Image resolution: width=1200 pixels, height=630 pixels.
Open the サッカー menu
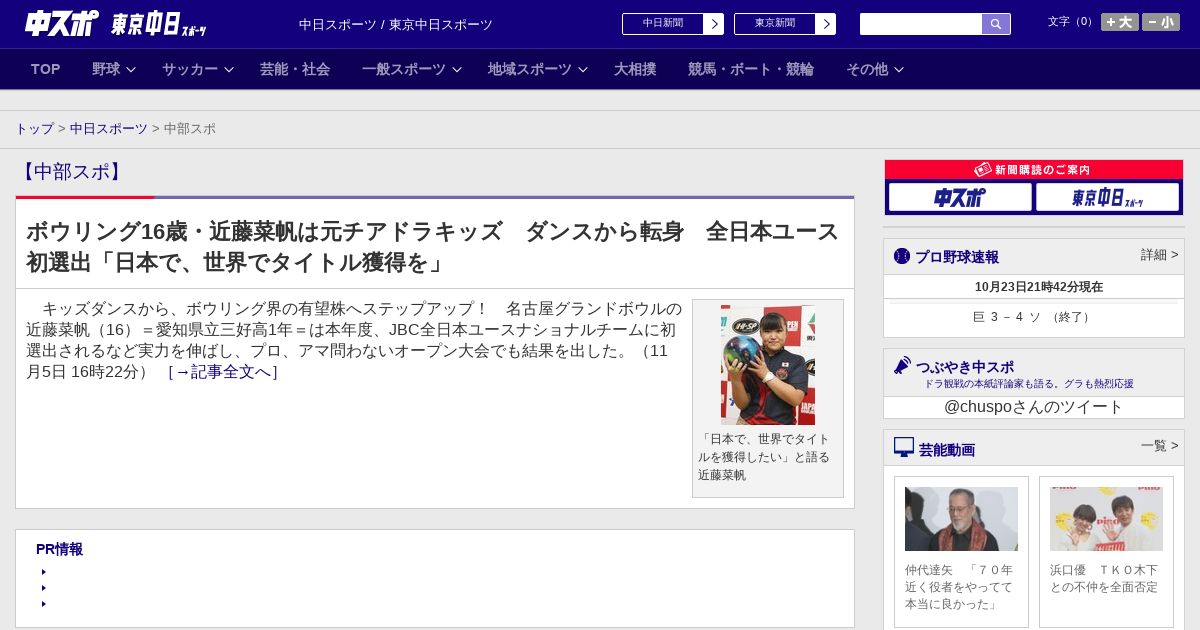click(190, 69)
